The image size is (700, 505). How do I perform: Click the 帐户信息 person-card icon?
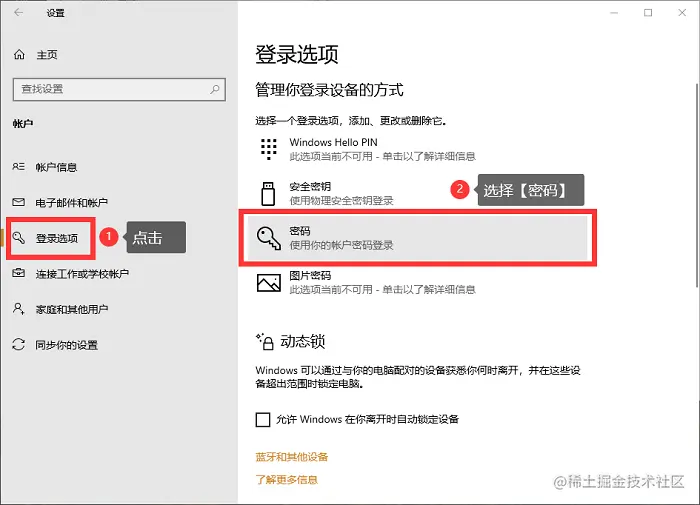(18, 167)
